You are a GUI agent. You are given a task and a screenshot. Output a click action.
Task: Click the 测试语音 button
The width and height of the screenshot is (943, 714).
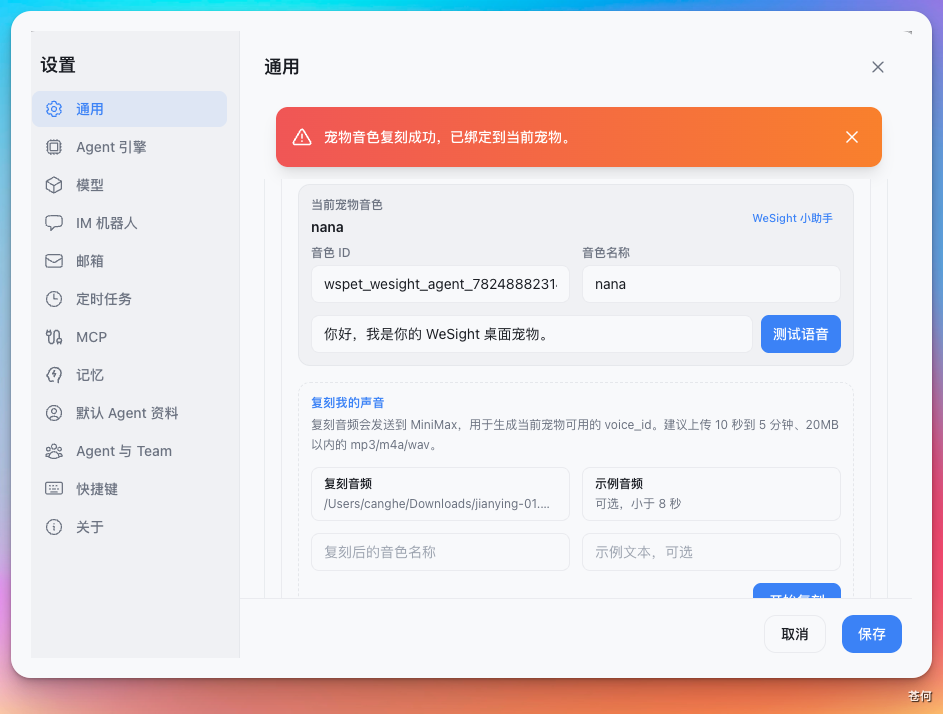800,334
